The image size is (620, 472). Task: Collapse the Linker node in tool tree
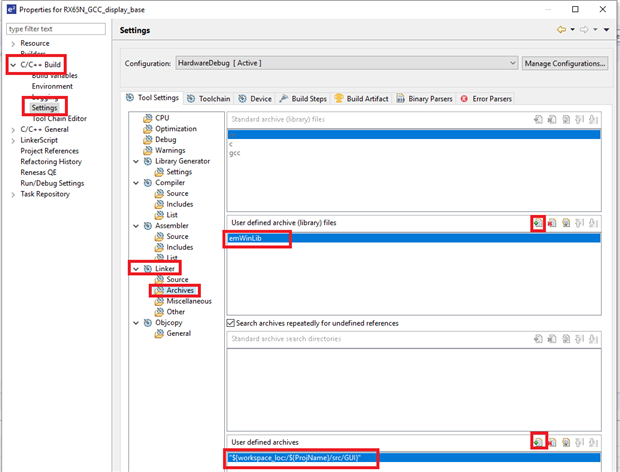[136, 269]
